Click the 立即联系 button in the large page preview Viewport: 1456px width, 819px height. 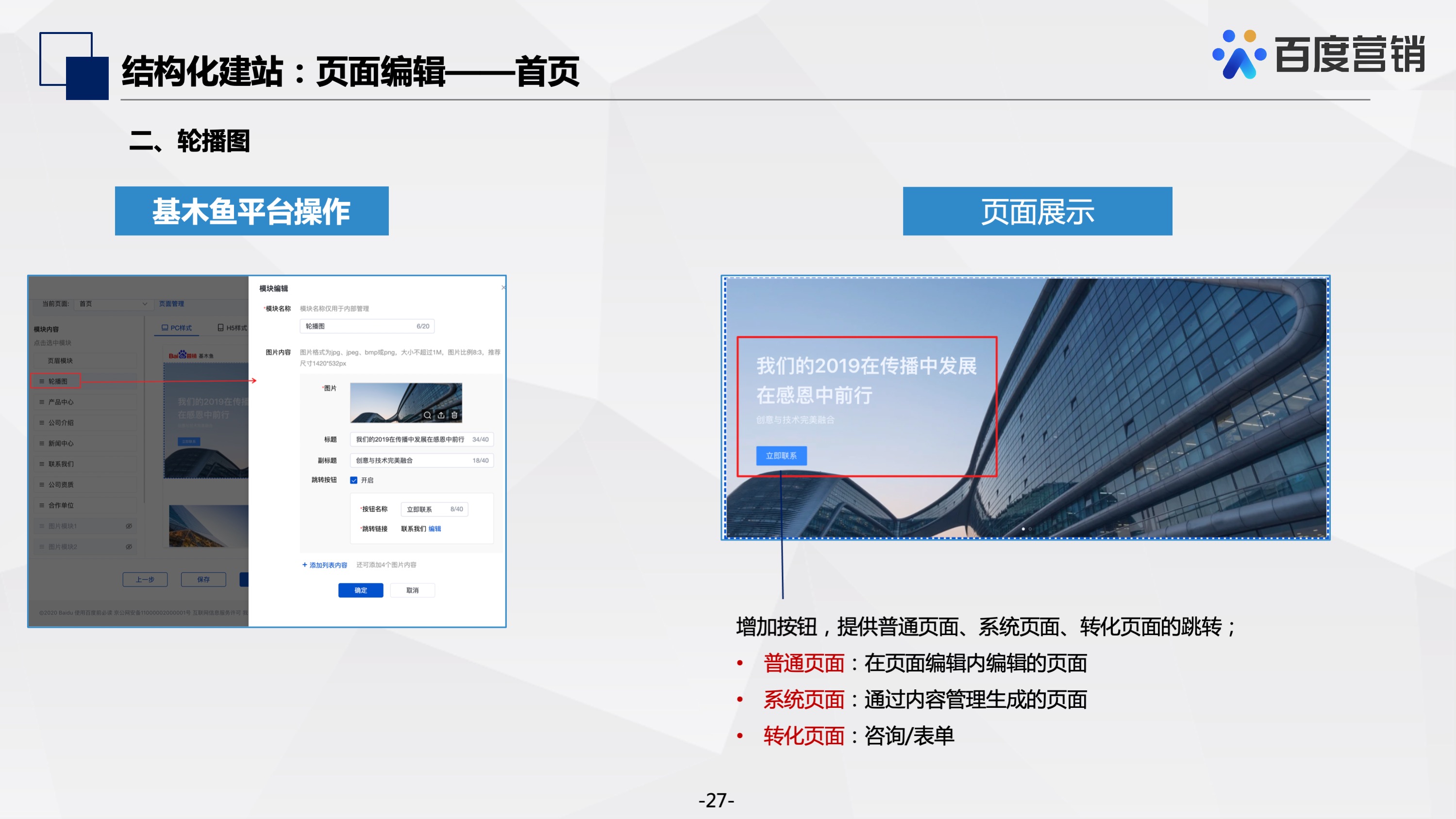(781, 455)
